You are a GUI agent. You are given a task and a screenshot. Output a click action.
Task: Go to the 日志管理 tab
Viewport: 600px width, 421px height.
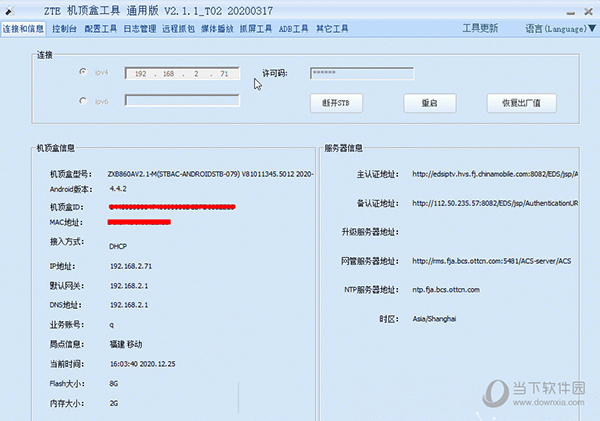[140, 29]
